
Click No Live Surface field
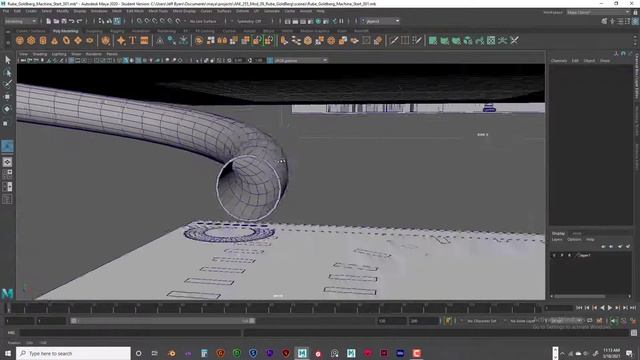[203, 21]
